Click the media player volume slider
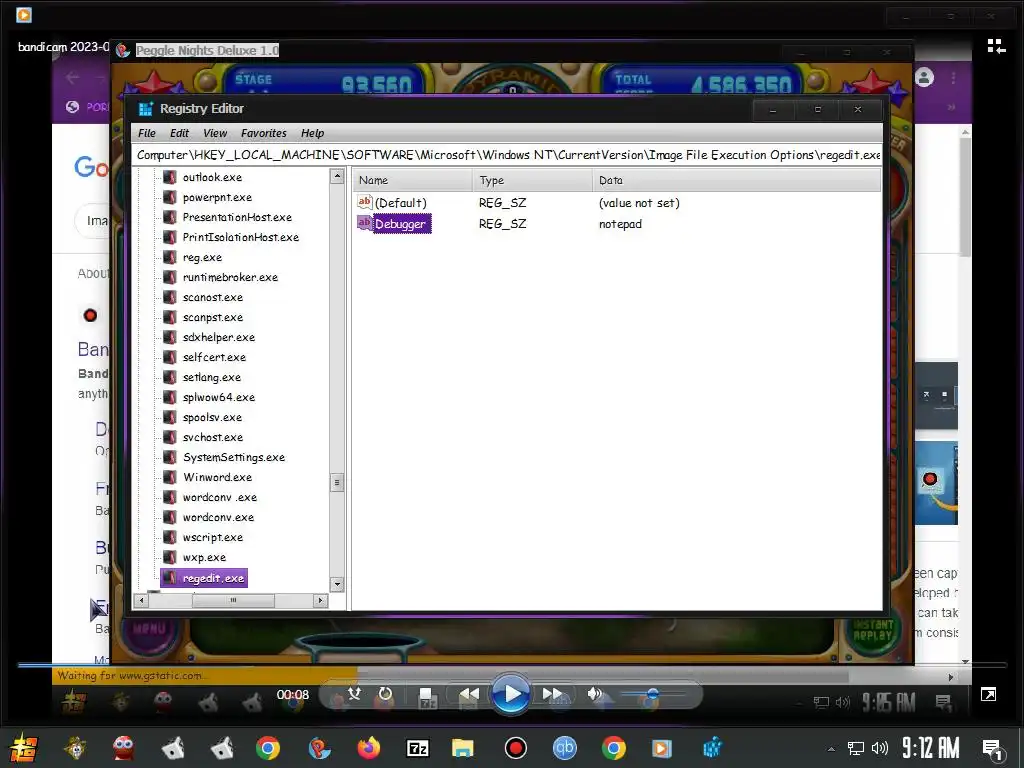This screenshot has width=1024, height=768. [652, 694]
